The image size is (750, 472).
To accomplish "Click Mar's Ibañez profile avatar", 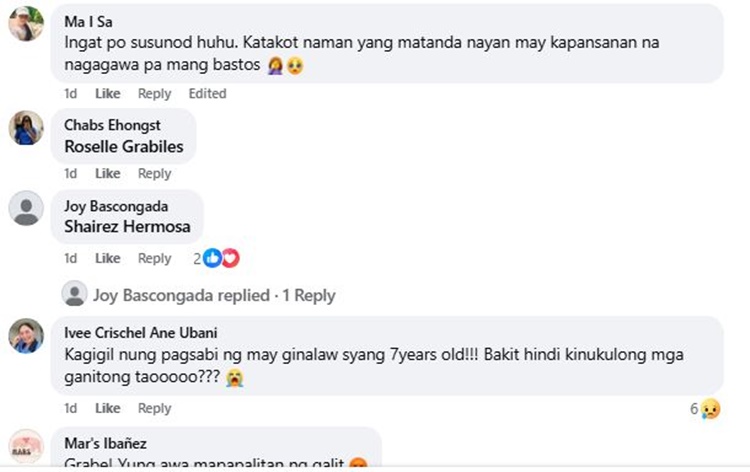I will [x=25, y=446].
